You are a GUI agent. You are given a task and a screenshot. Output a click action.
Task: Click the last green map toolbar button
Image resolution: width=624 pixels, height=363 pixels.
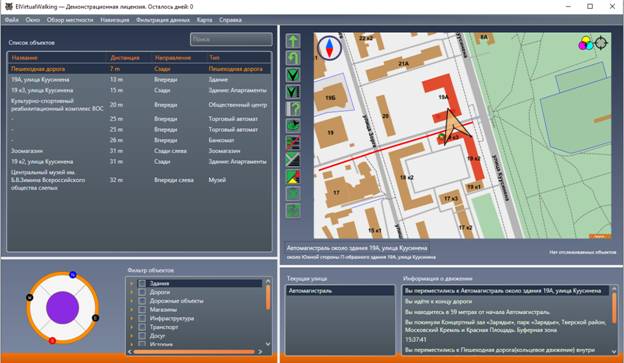[x=293, y=211]
